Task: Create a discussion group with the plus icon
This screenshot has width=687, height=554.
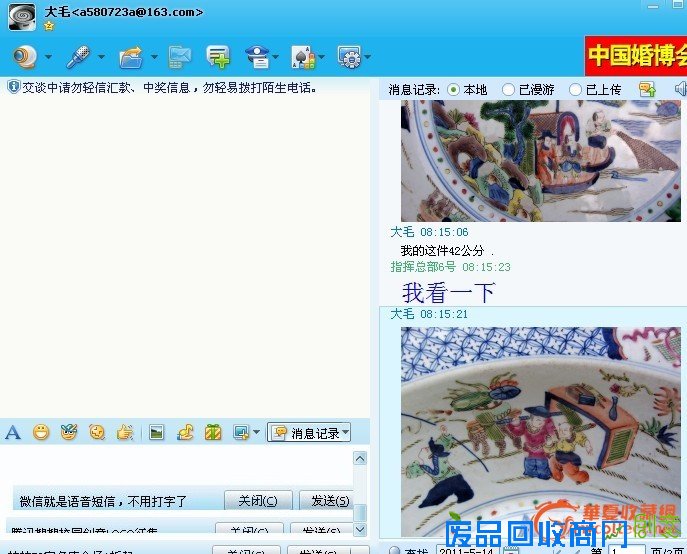Action: [218, 57]
